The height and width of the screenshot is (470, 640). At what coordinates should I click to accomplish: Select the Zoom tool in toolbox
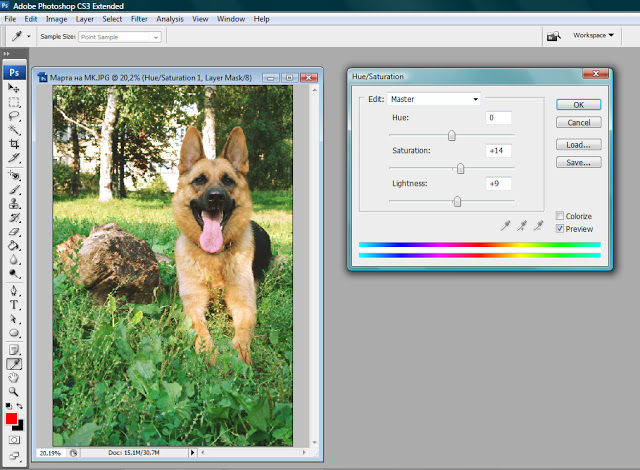click(x=14, y=391)
